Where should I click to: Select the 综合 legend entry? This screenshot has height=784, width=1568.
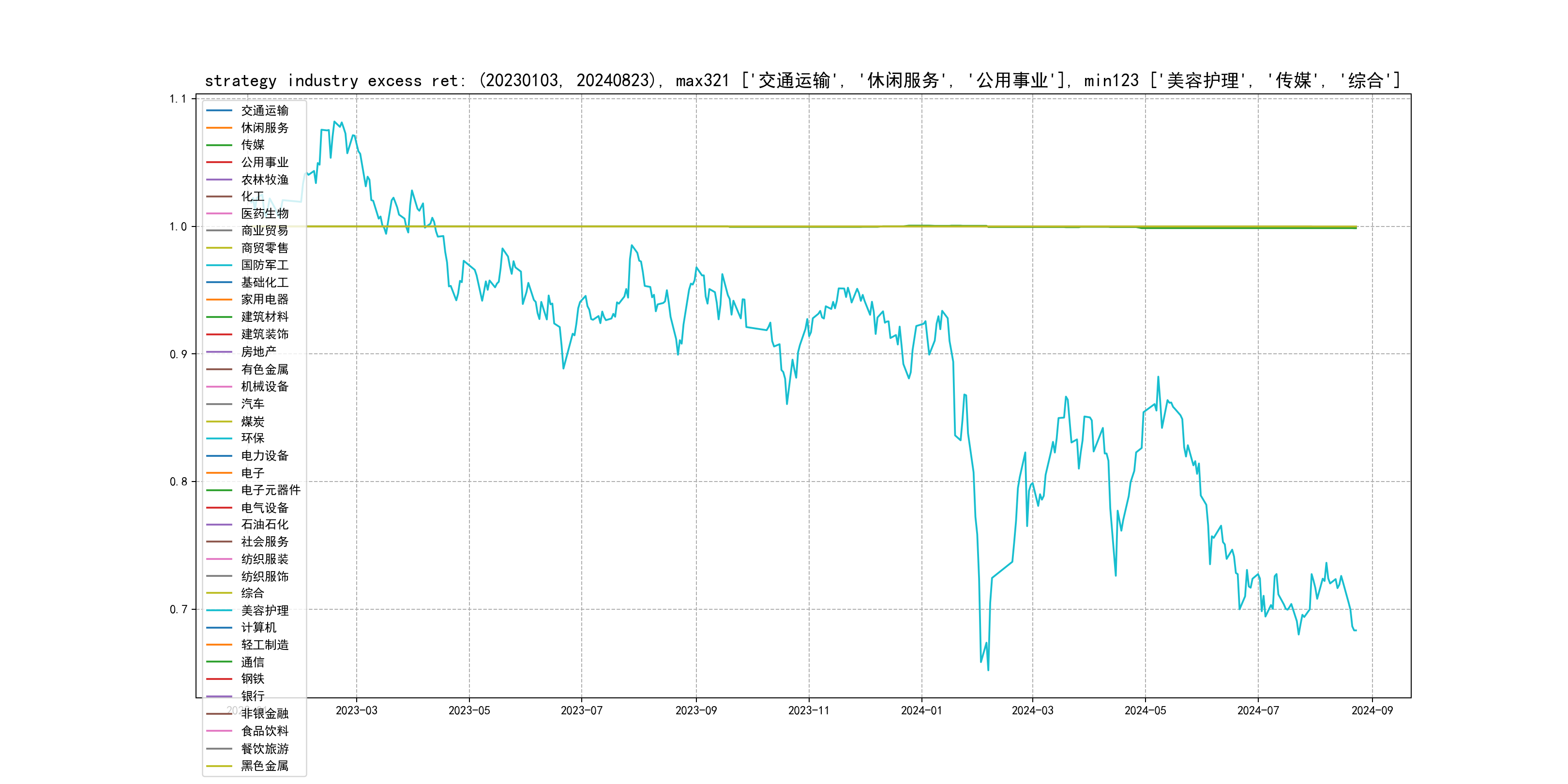click(x=252, y=593)
